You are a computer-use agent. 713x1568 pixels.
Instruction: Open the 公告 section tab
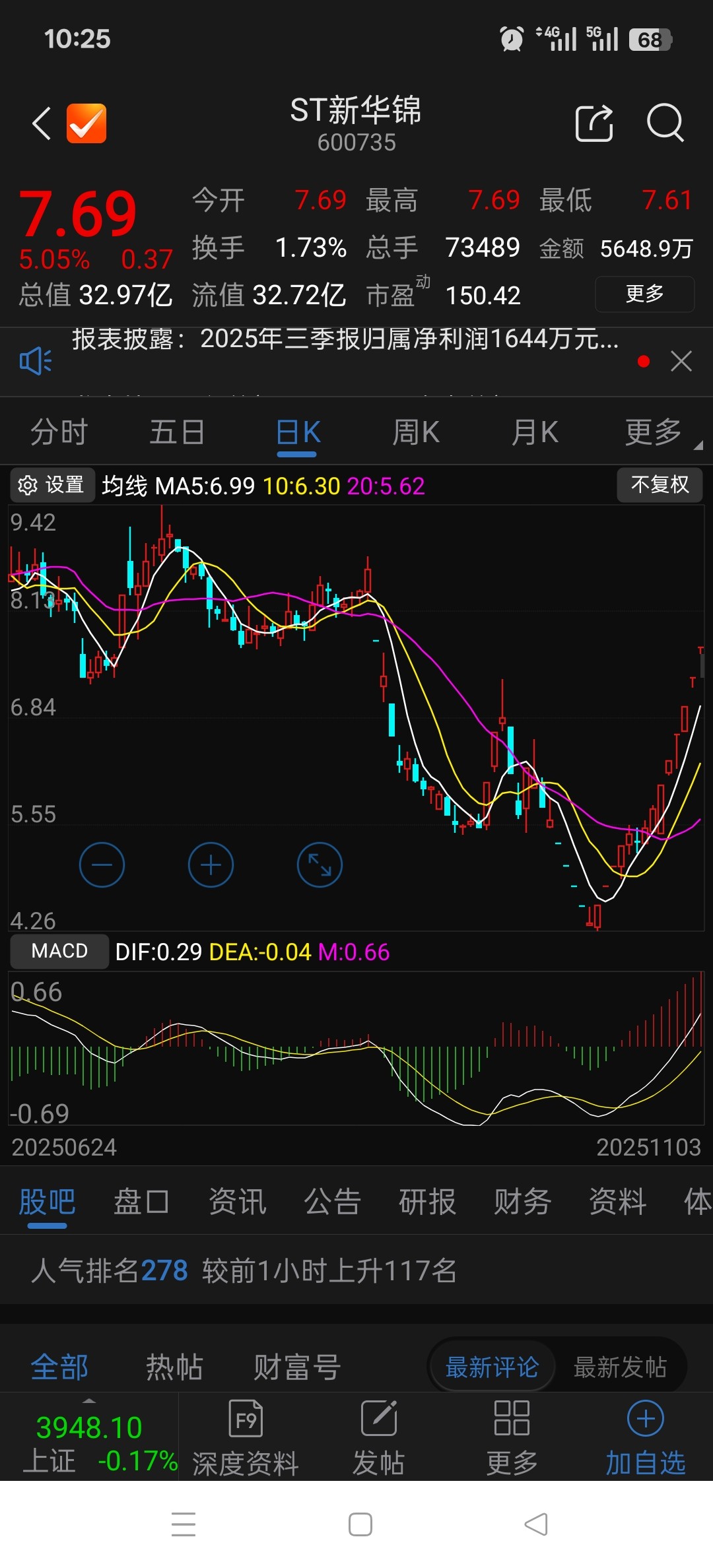click(x=332, y=1201)
